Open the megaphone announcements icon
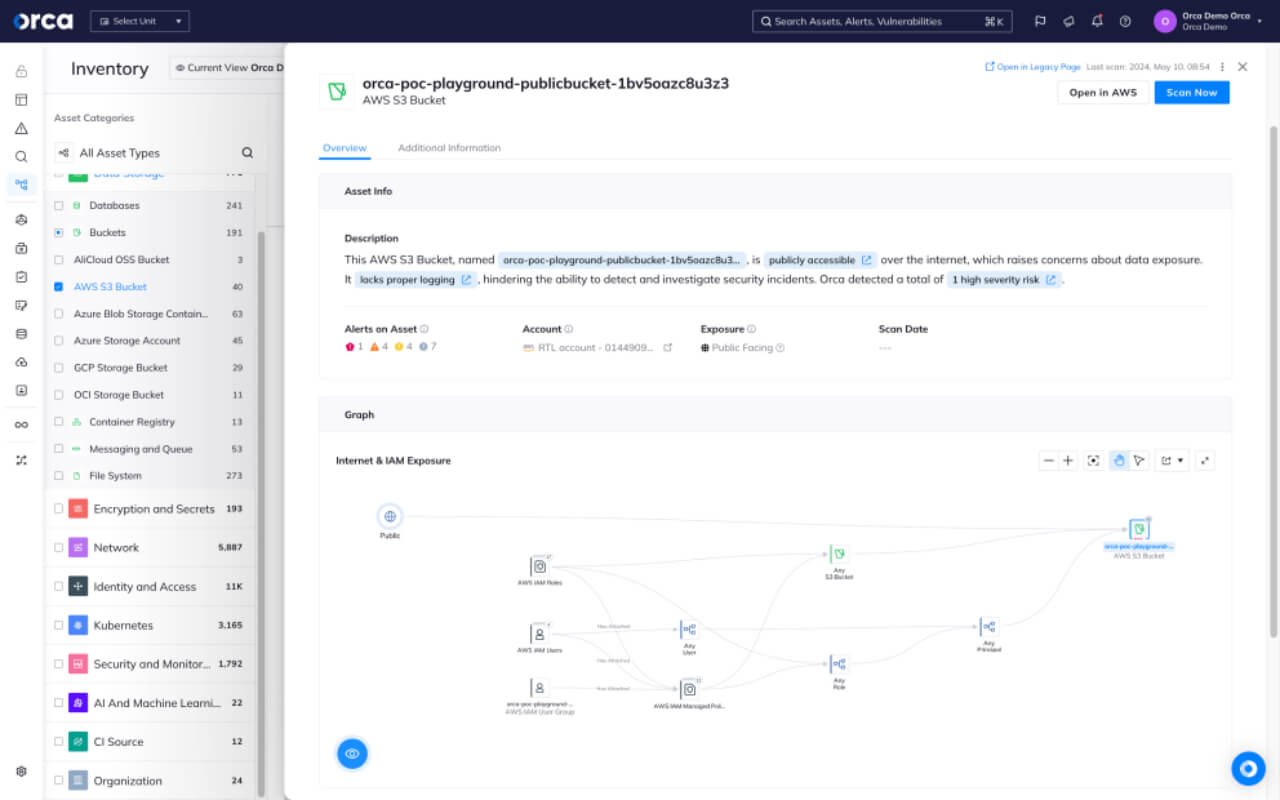This screenshot has width=1280, height=800. click(x=1068, y=21)
